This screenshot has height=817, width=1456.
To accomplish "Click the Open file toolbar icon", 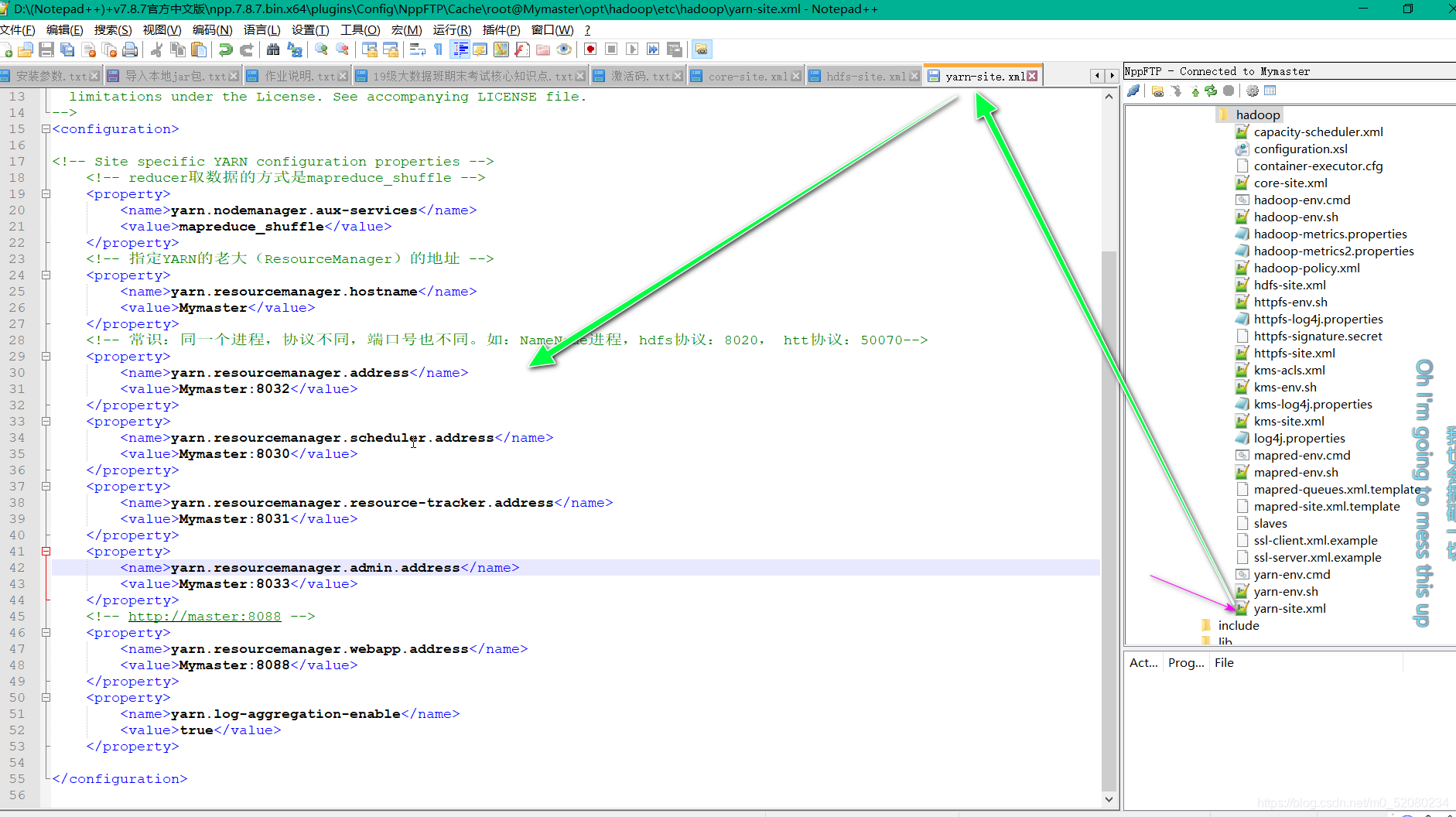I will [x=26, y=50].
